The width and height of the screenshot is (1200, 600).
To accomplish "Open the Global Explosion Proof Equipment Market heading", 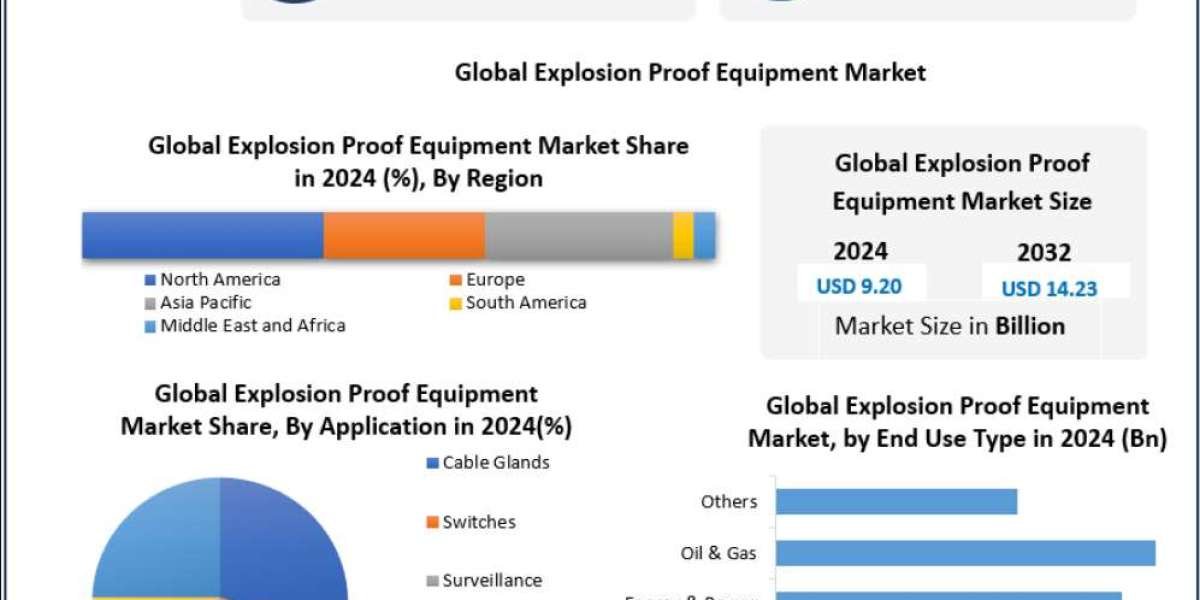I will [x=692, y=72].
